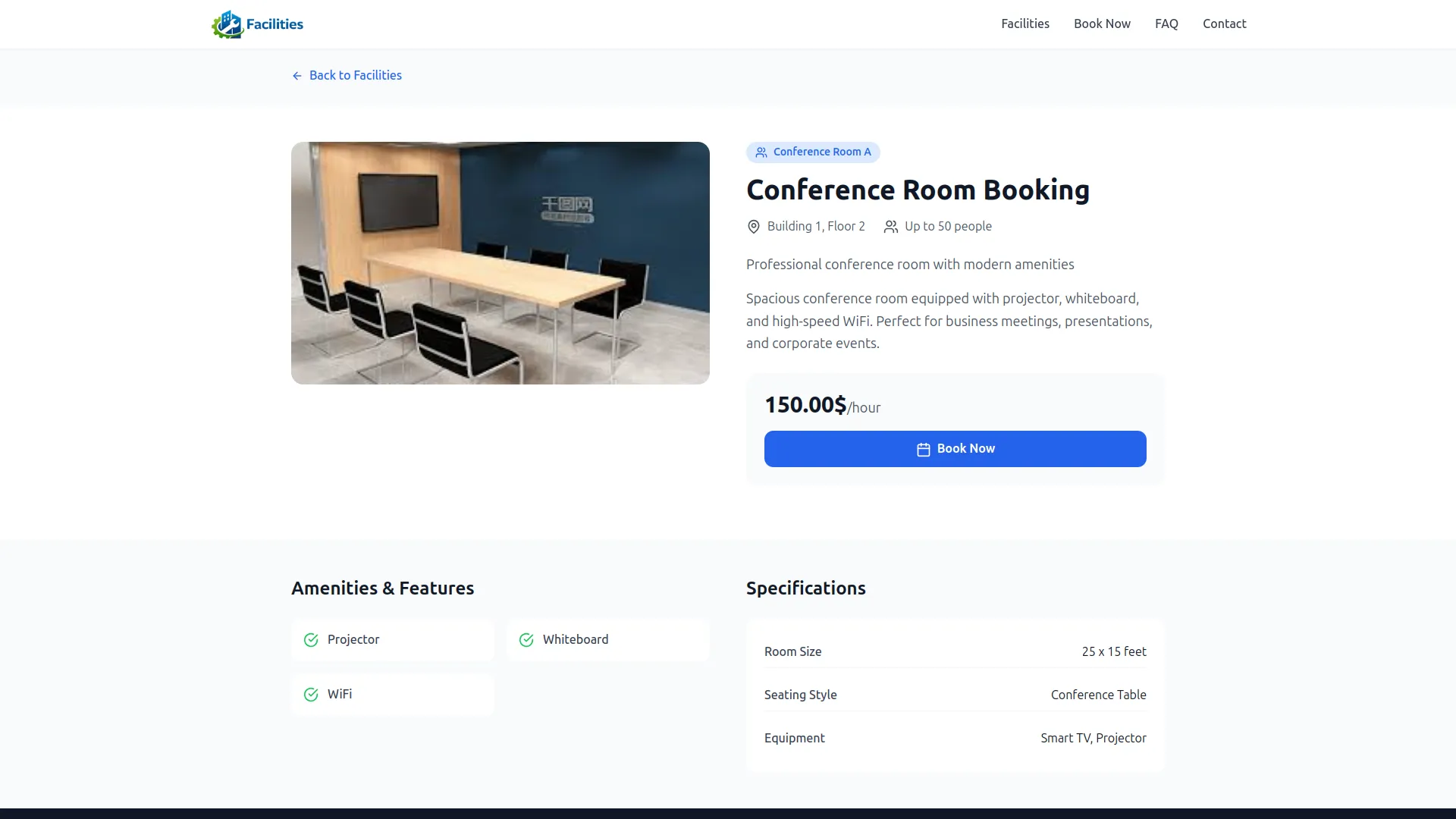Click the Room Size specification row
The height and width of the screenshot is (819, 1456).
[955, 651]
